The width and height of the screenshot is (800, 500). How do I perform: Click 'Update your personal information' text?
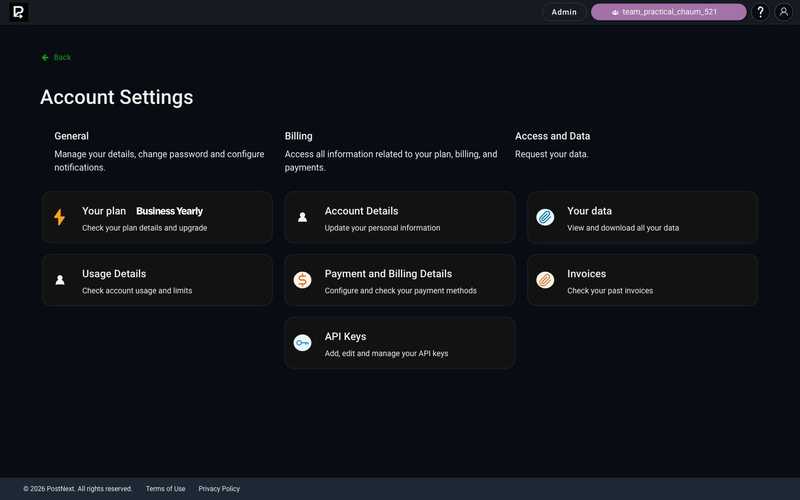pos(382,228)
